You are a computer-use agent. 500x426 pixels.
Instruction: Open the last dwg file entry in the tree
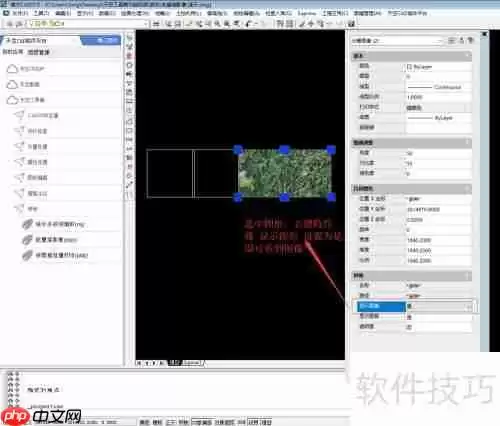click(x=61, y=255)
